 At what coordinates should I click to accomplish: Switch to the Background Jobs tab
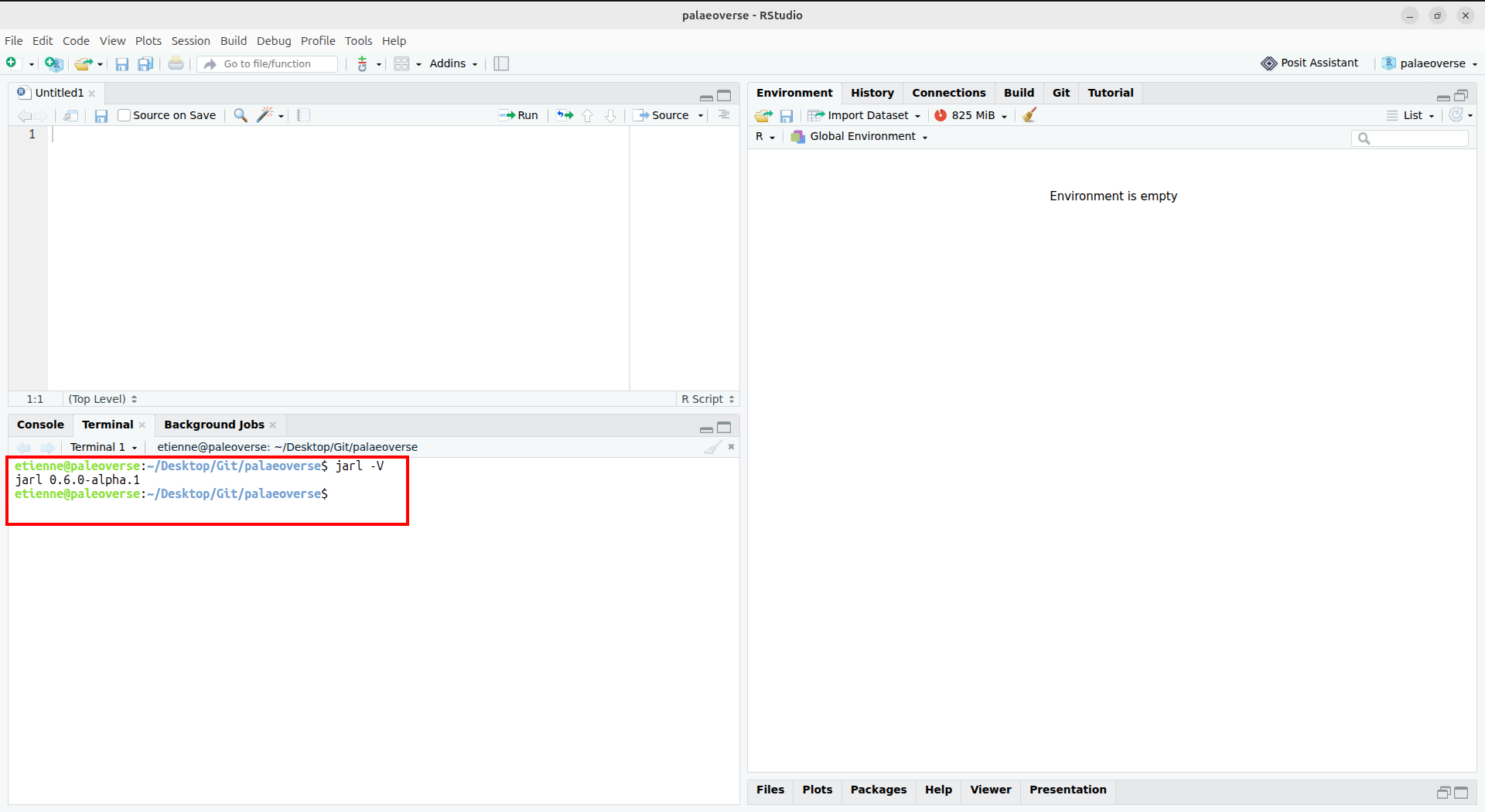point(214,425)
